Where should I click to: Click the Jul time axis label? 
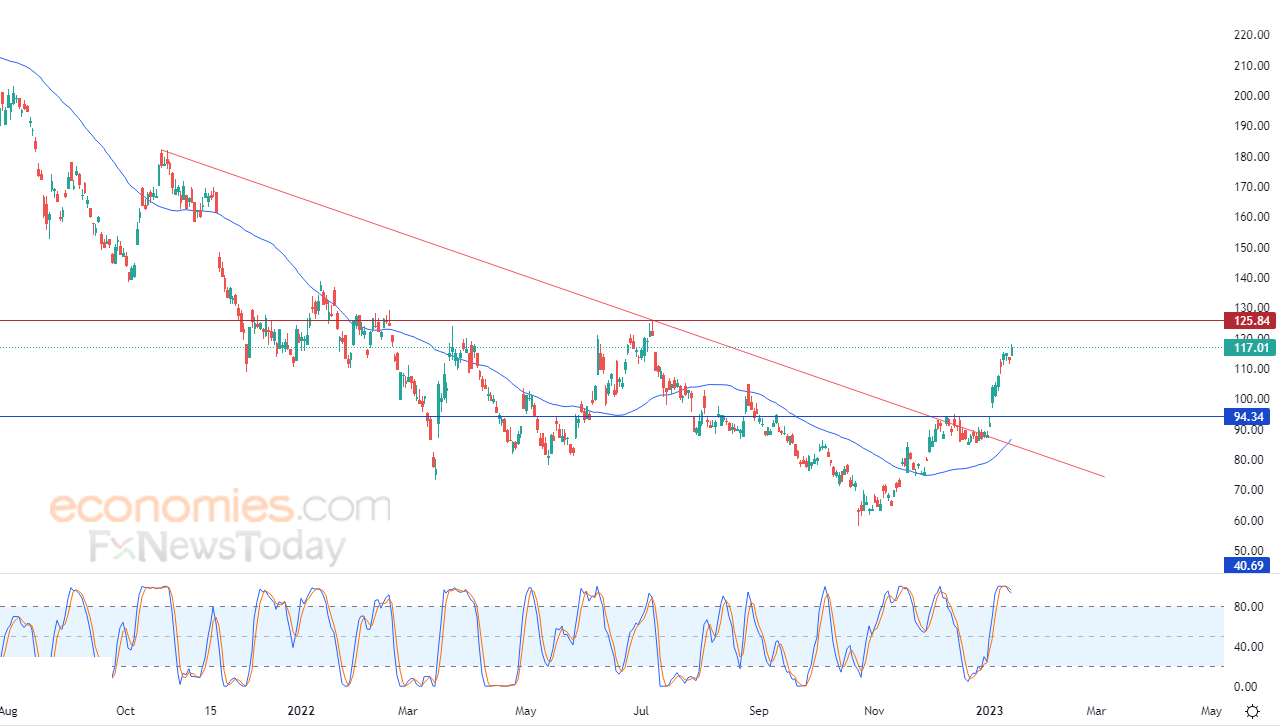(x=642, y=712)
